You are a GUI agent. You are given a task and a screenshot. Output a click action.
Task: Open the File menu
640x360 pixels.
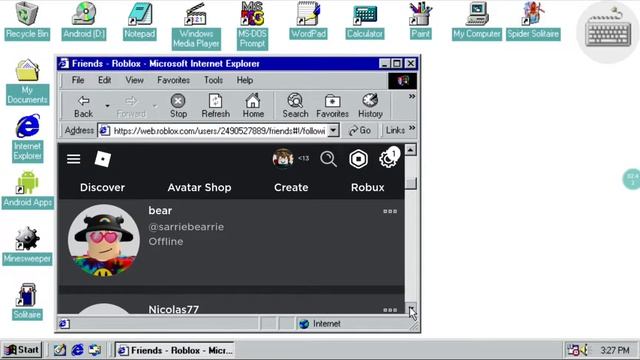[78, 80]
